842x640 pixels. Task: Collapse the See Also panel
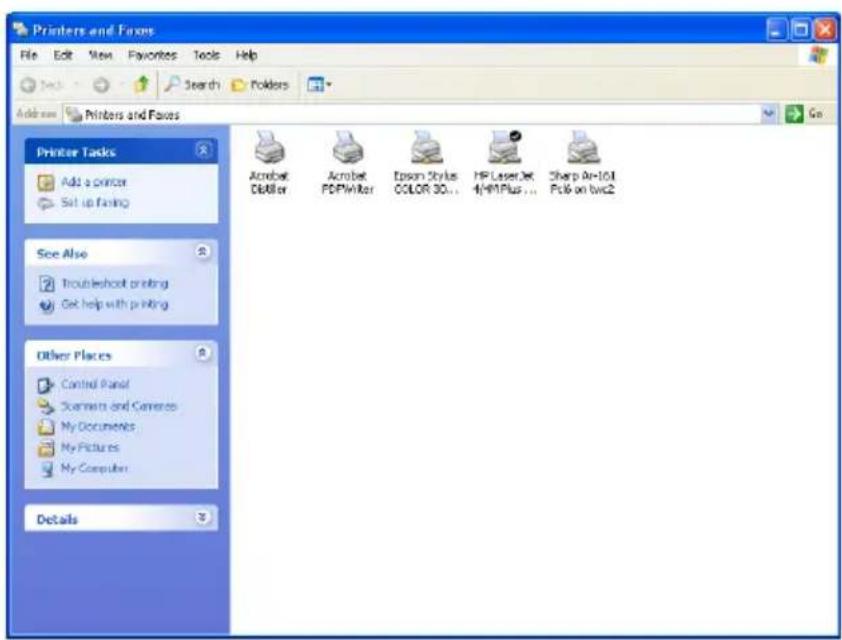pos(202,251)
